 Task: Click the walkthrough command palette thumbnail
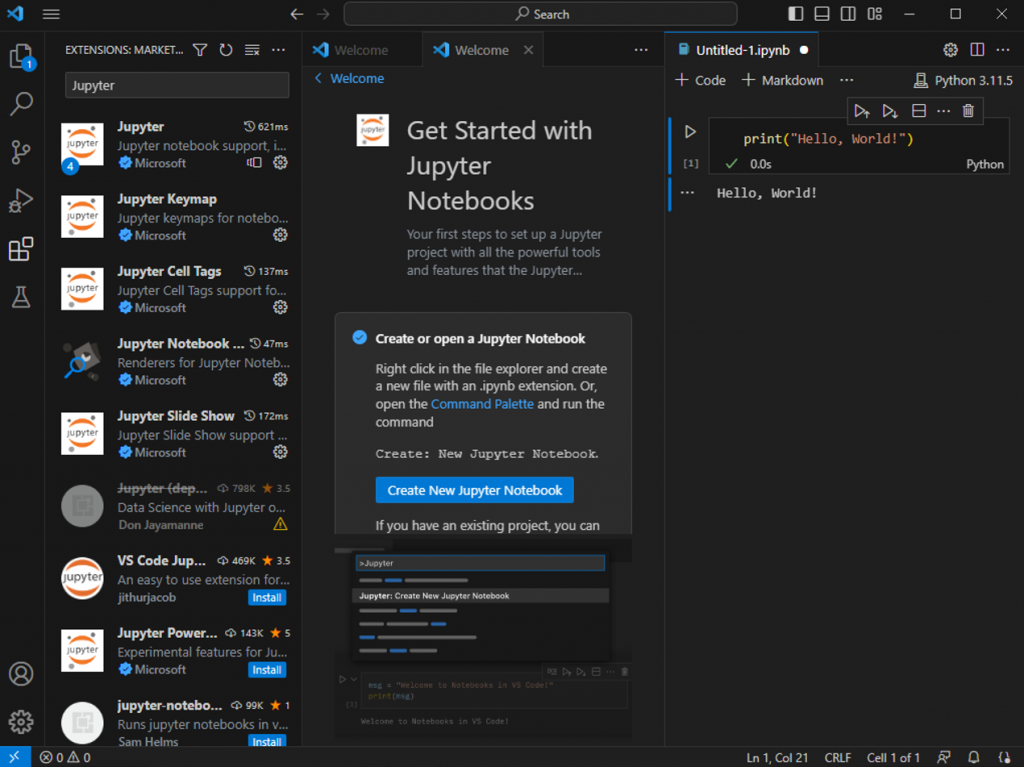point(483,636)
